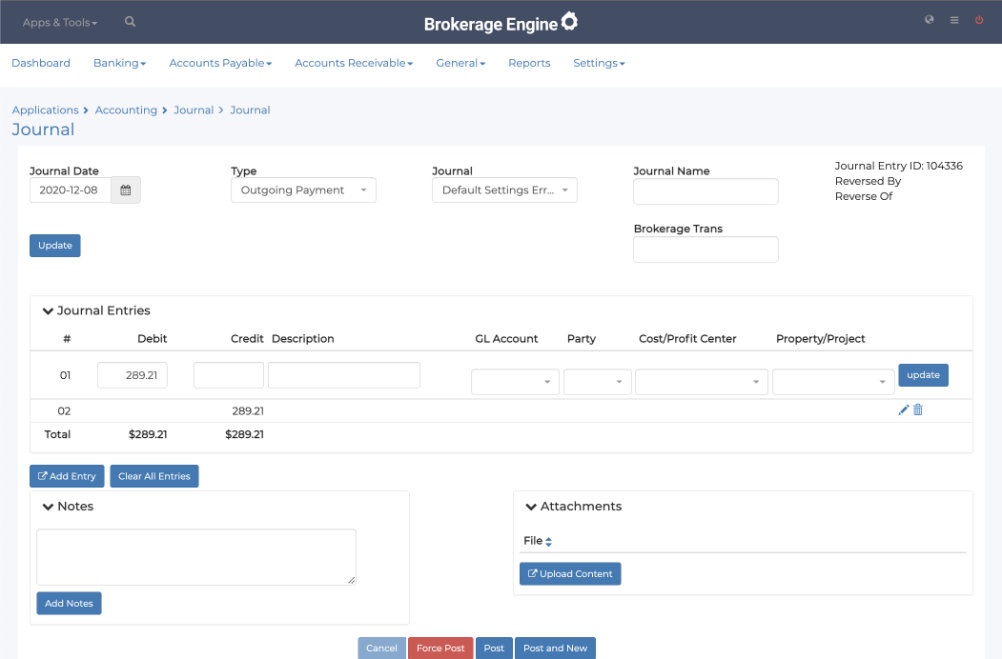The height and width of the screenshot is (659, 1002).
Task: Click the first Journal breadcrumb link
Action: (194, 110)
